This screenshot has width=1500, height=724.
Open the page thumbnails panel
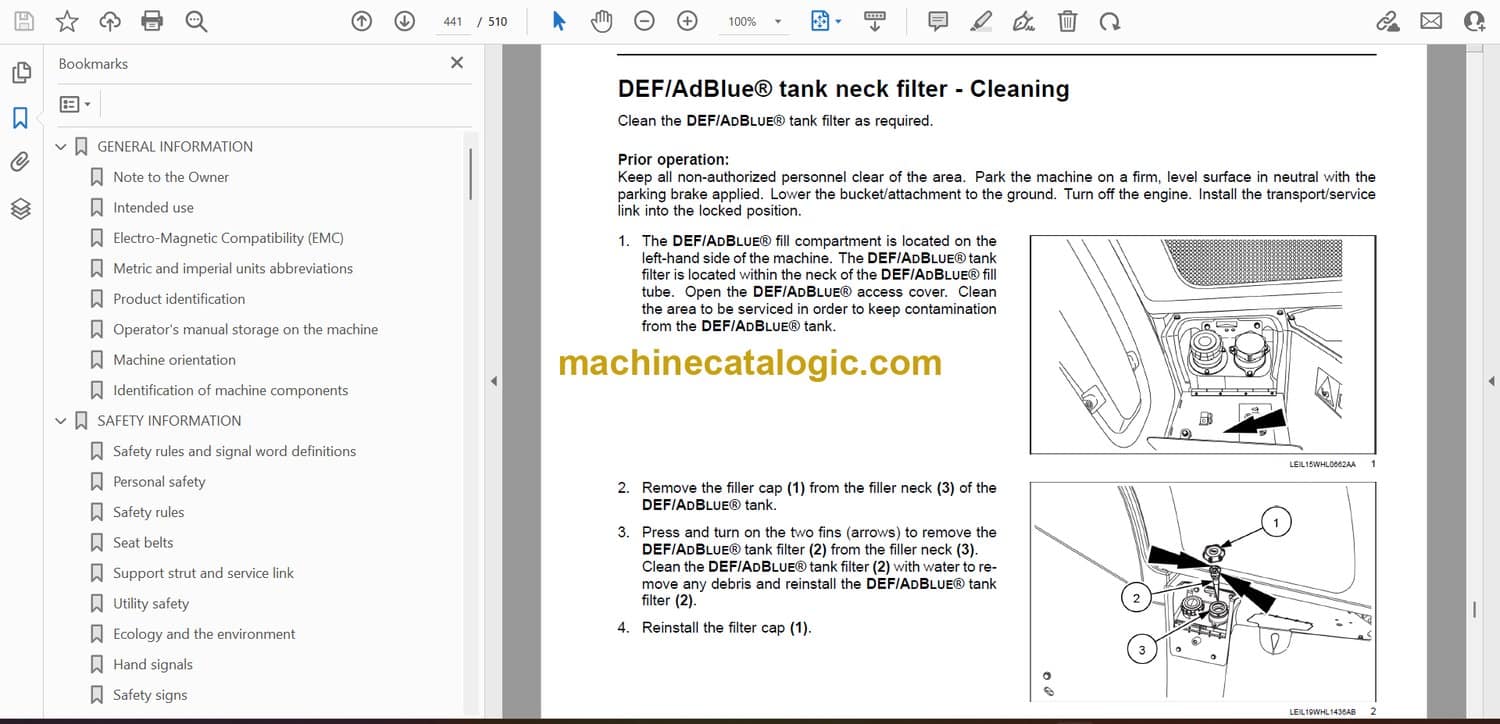[21, 72]
